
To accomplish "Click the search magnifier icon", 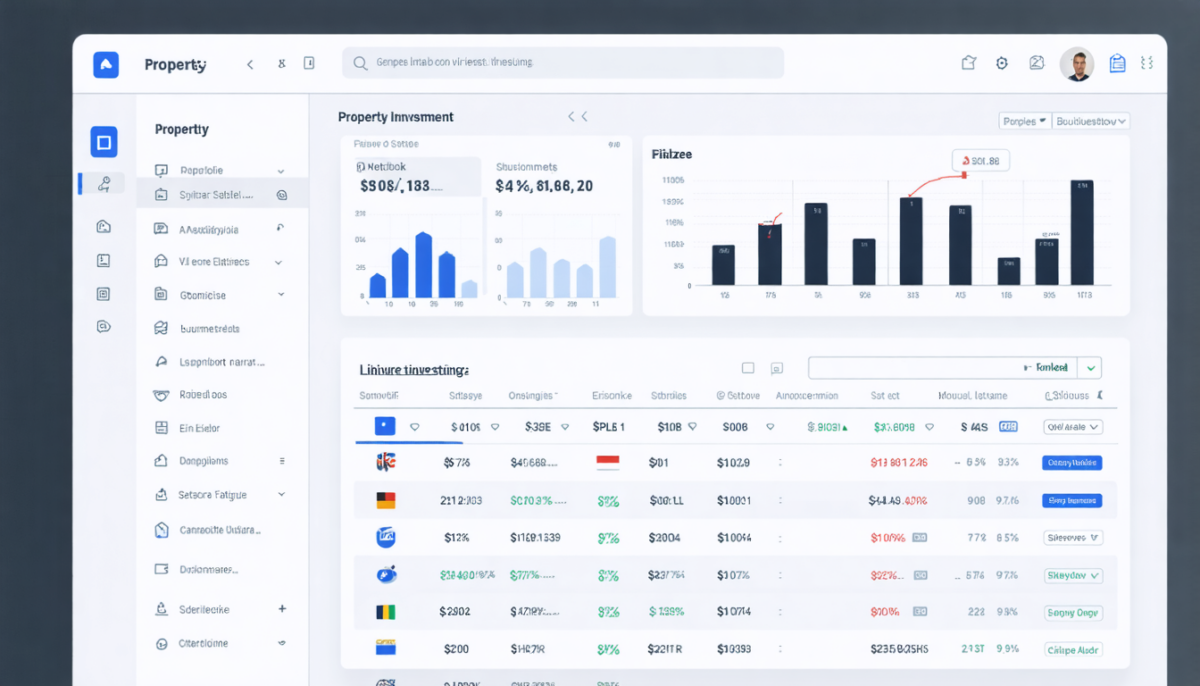I will 360,63.
